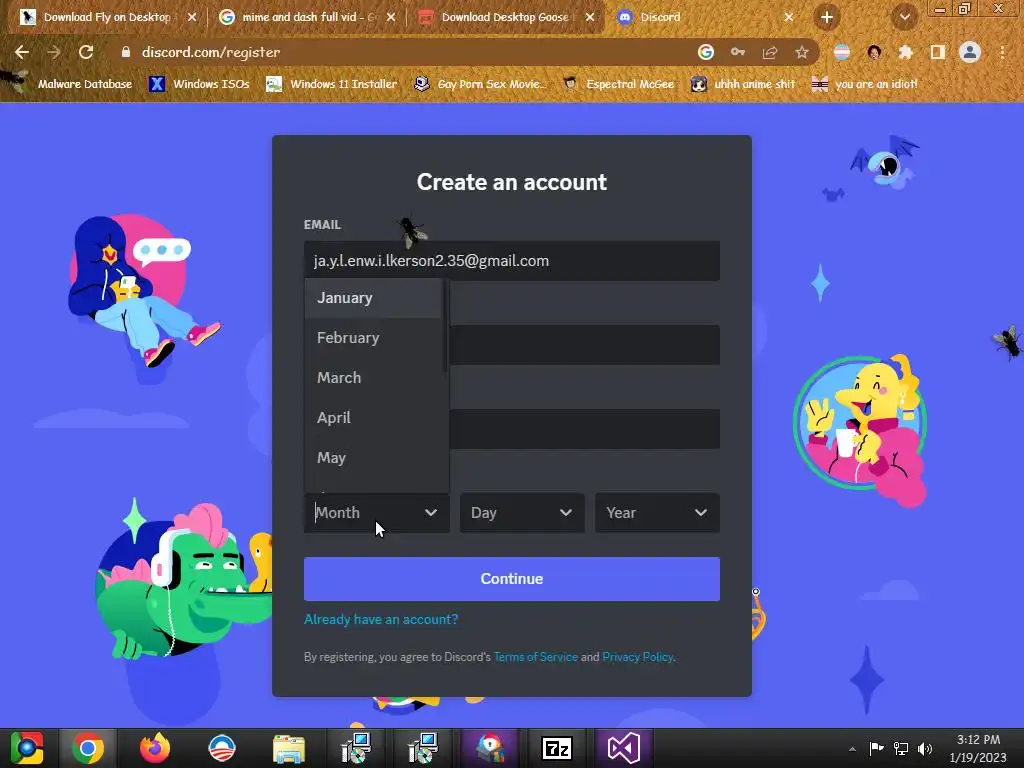Image resolution: width=1024 pixels, height=768 pixels.
Task: Show hidden tray icons arrow
Action: pos(852,749)
